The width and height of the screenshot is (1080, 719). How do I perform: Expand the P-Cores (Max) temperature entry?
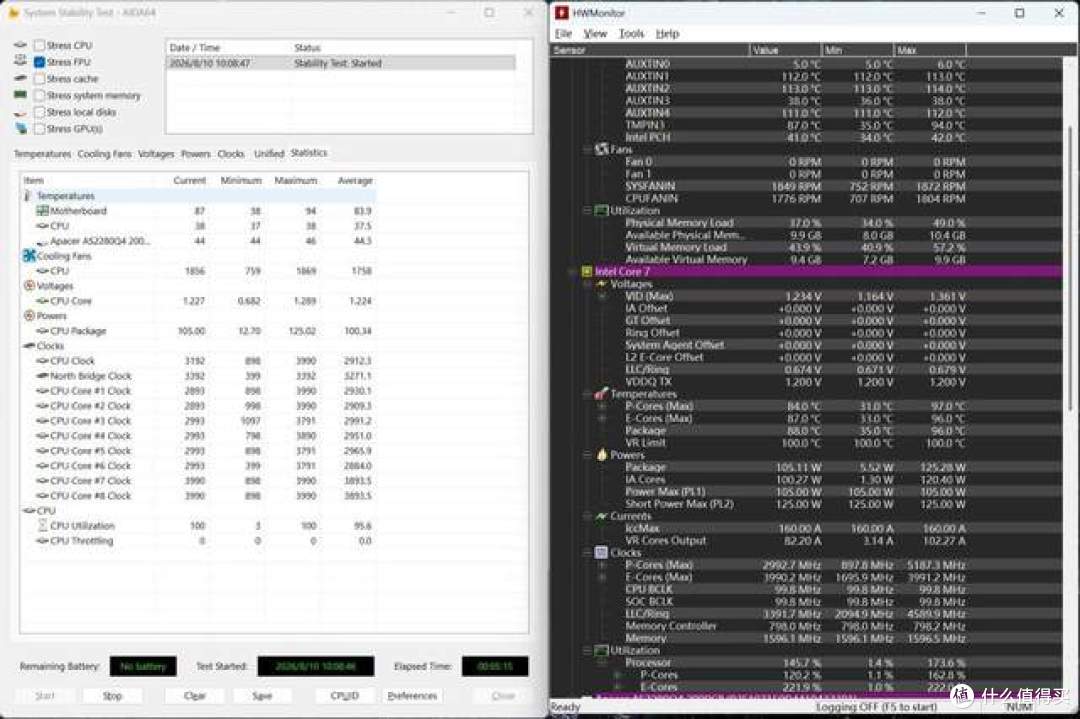click(x=602, y=406)
